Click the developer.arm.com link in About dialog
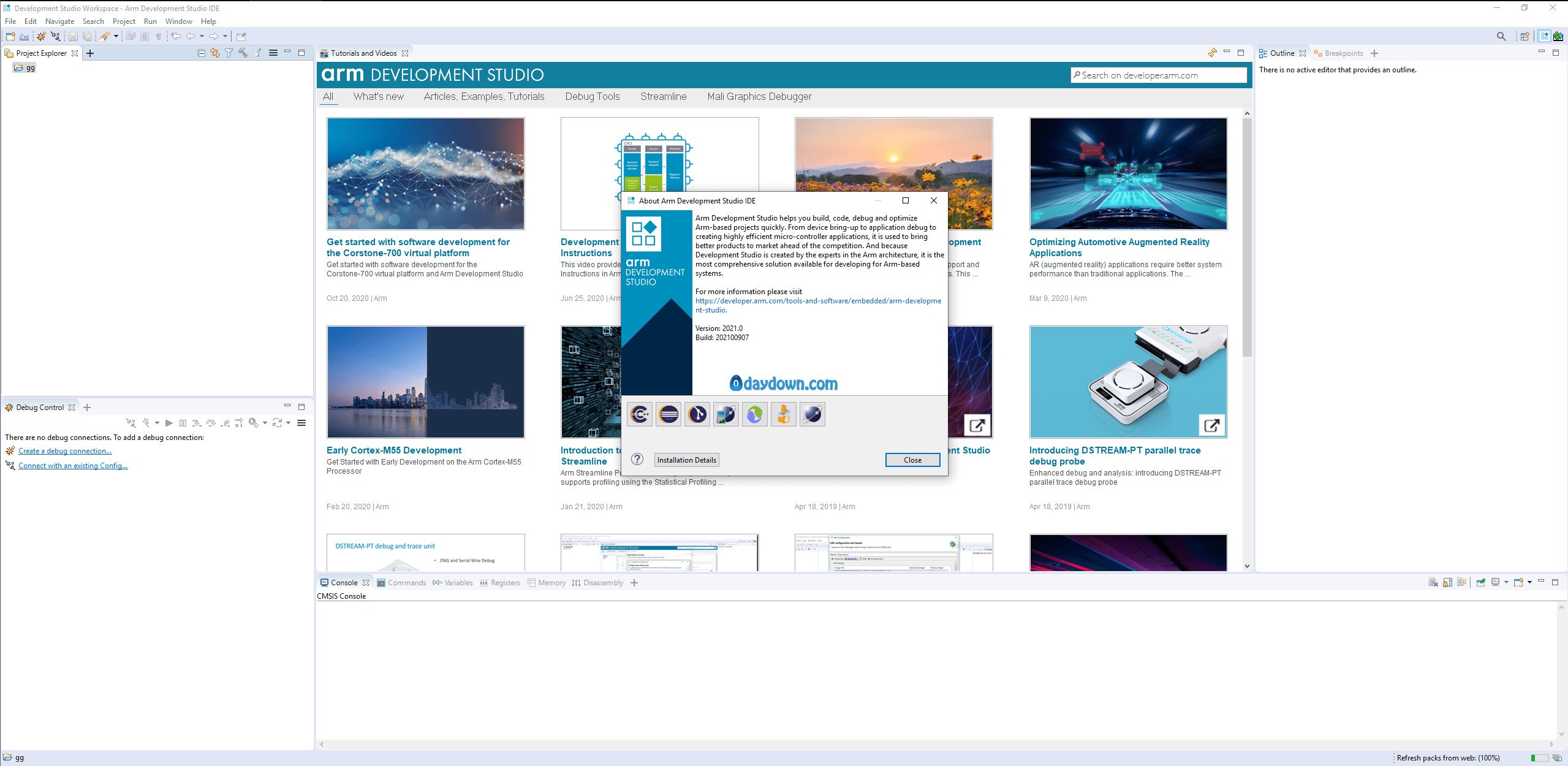This screenshot has width=1568, height=766. 818,306
